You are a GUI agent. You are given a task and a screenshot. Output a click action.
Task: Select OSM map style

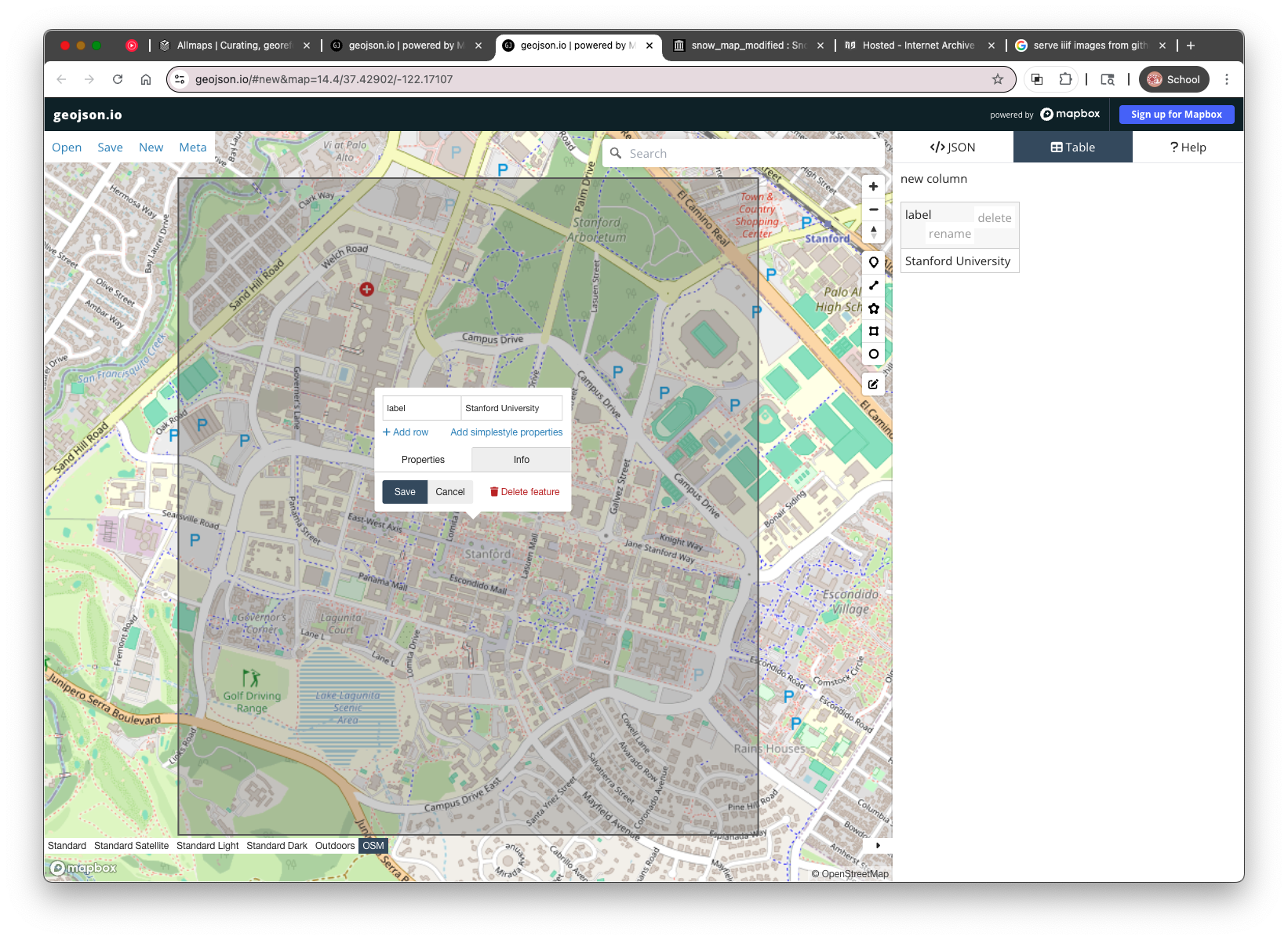(x=373, y=846)
